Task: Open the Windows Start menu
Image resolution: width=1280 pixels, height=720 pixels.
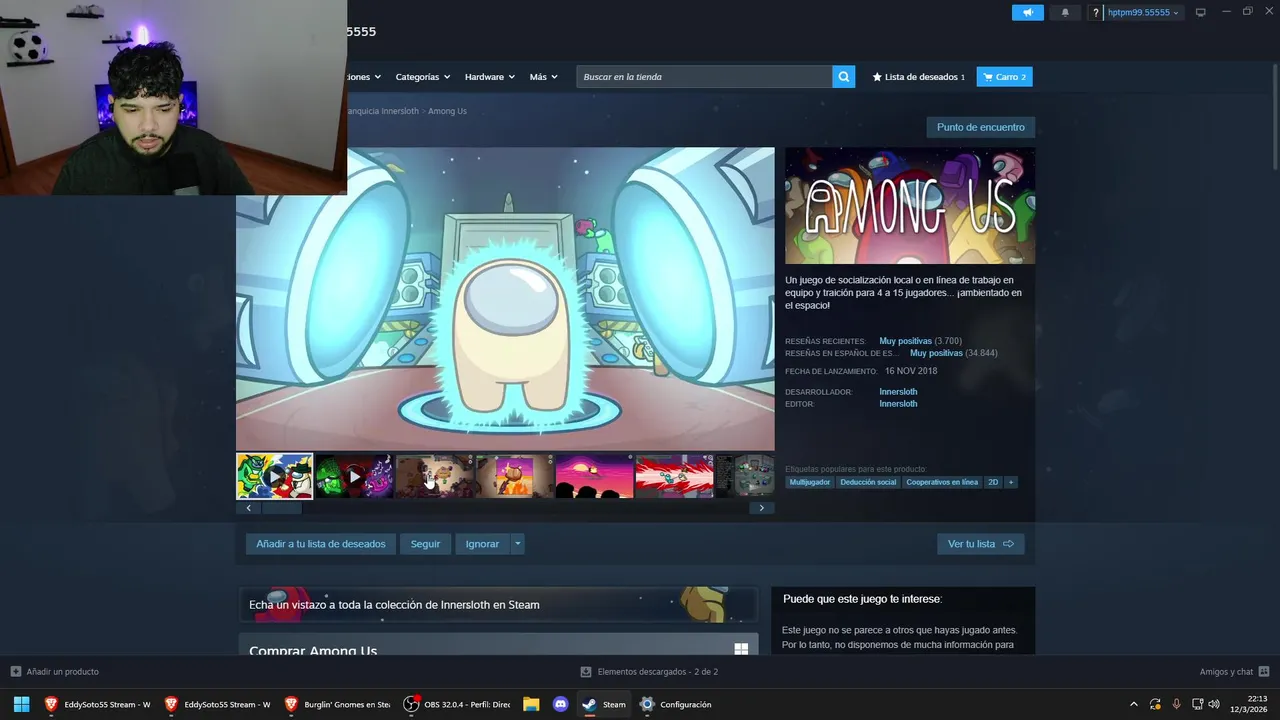Action: point(21,704)
